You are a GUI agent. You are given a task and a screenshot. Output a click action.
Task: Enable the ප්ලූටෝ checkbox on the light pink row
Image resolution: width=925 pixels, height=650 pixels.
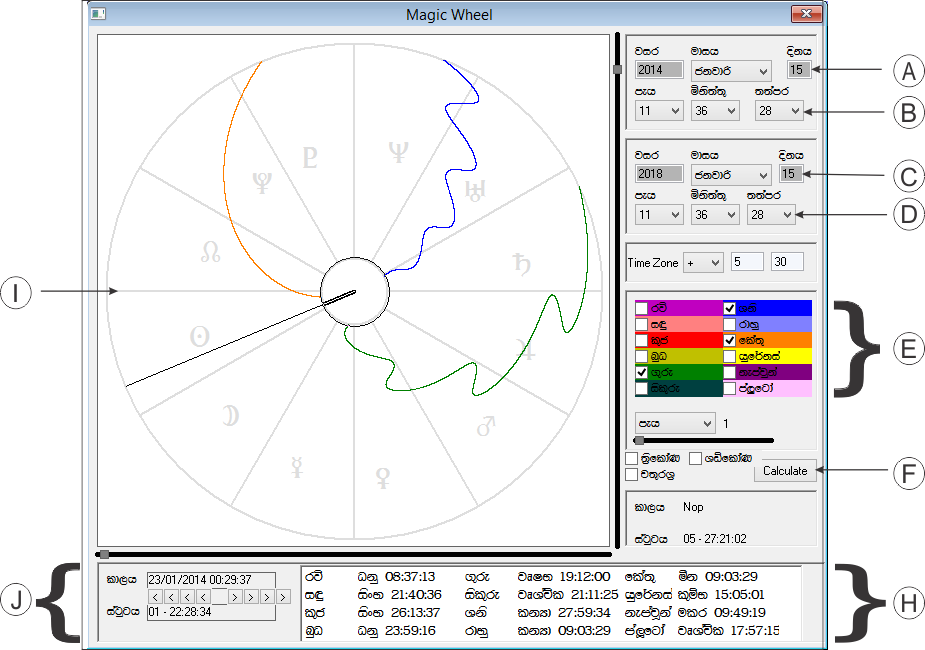coord(730,389)
